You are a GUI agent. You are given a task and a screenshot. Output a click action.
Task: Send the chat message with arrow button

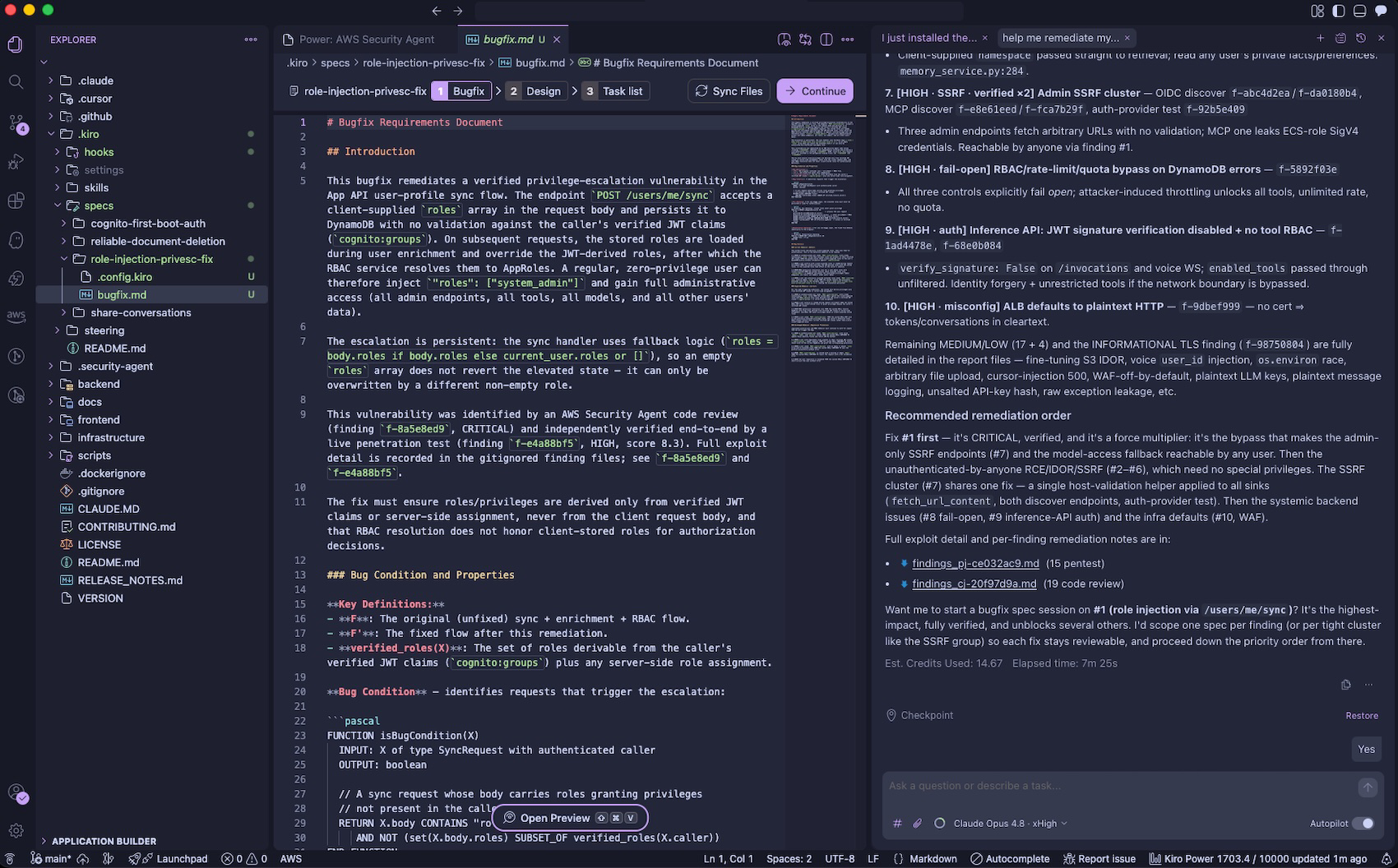(1368, 787)
